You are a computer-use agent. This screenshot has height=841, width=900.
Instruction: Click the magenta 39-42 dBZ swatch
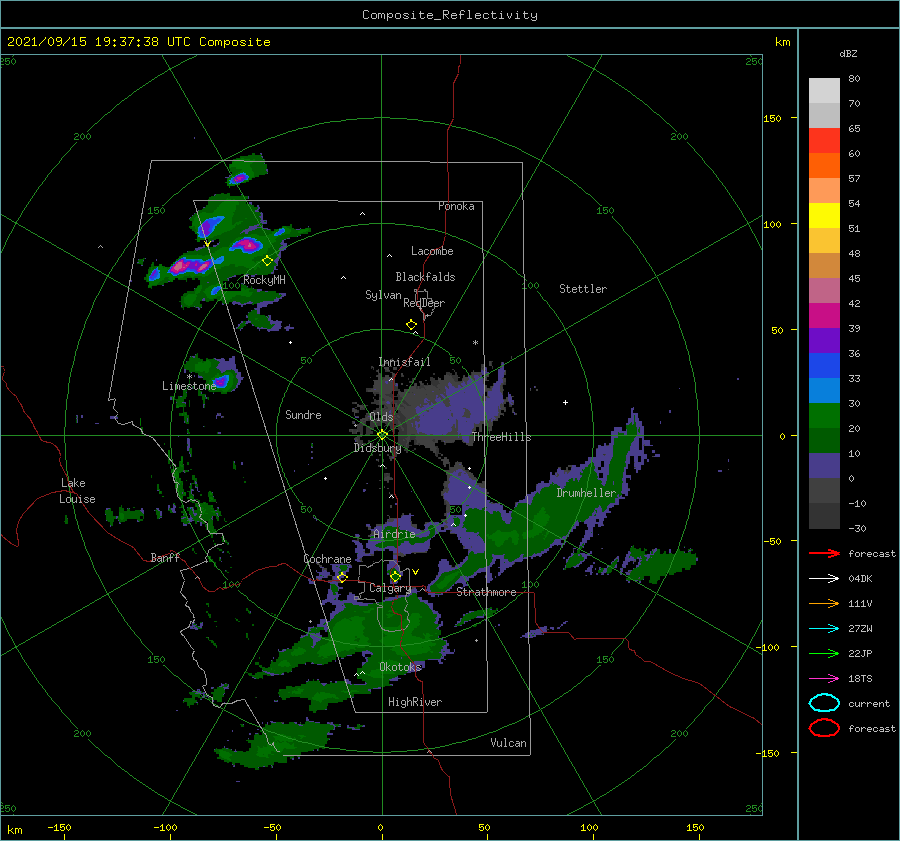[x=824, y=316]
